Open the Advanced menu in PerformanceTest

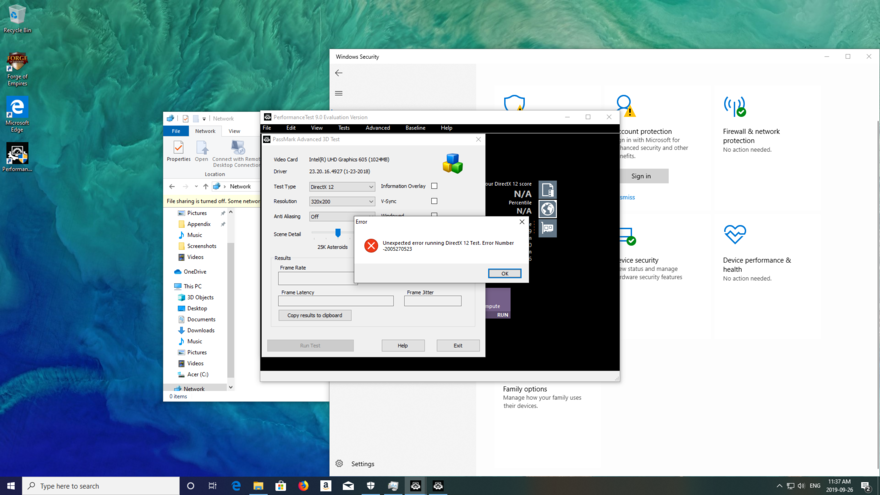pyautogui.click(x=378, y=128)
